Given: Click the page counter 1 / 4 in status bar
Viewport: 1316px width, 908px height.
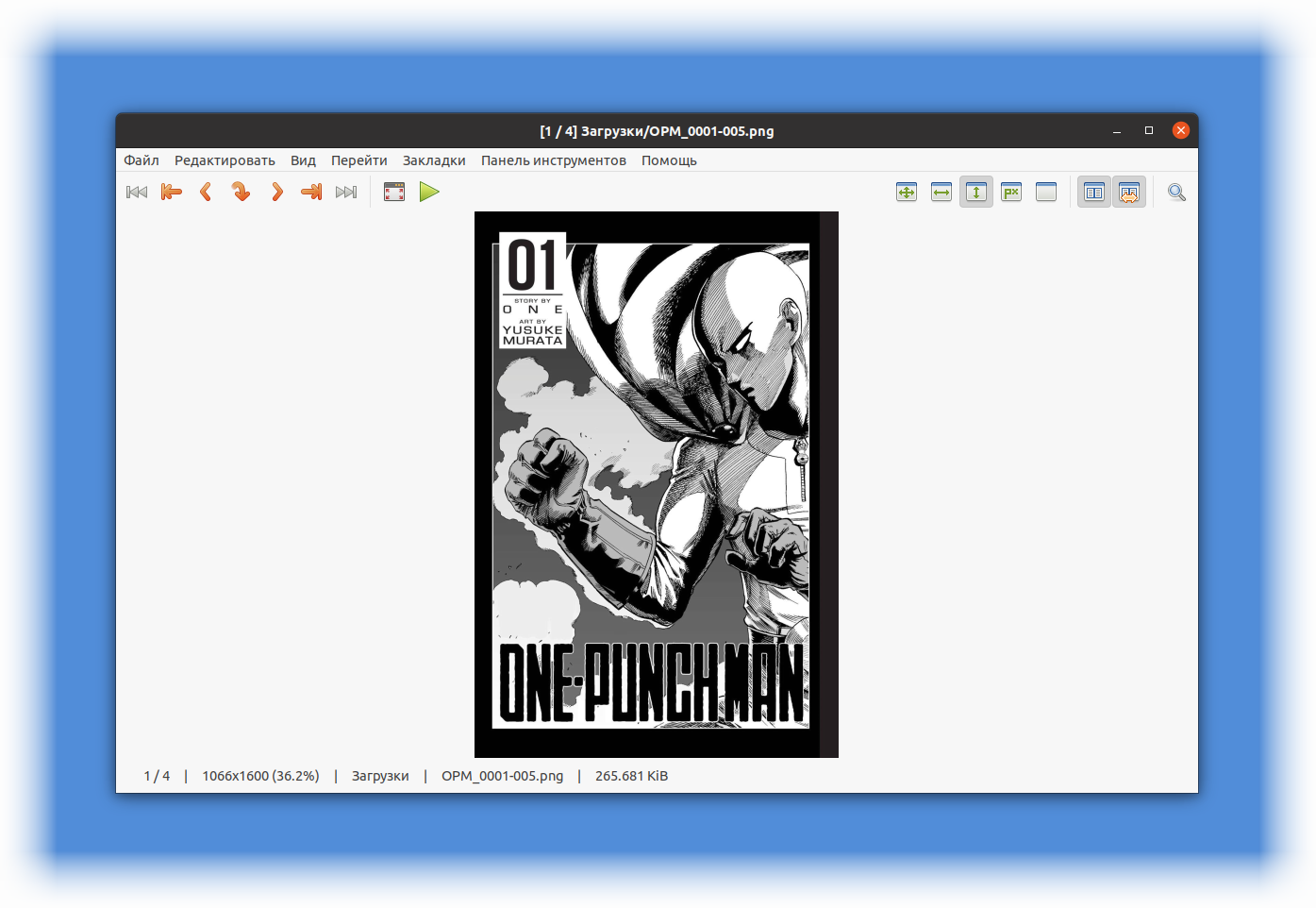Looking at the screenshot, I should coord(157,776).
